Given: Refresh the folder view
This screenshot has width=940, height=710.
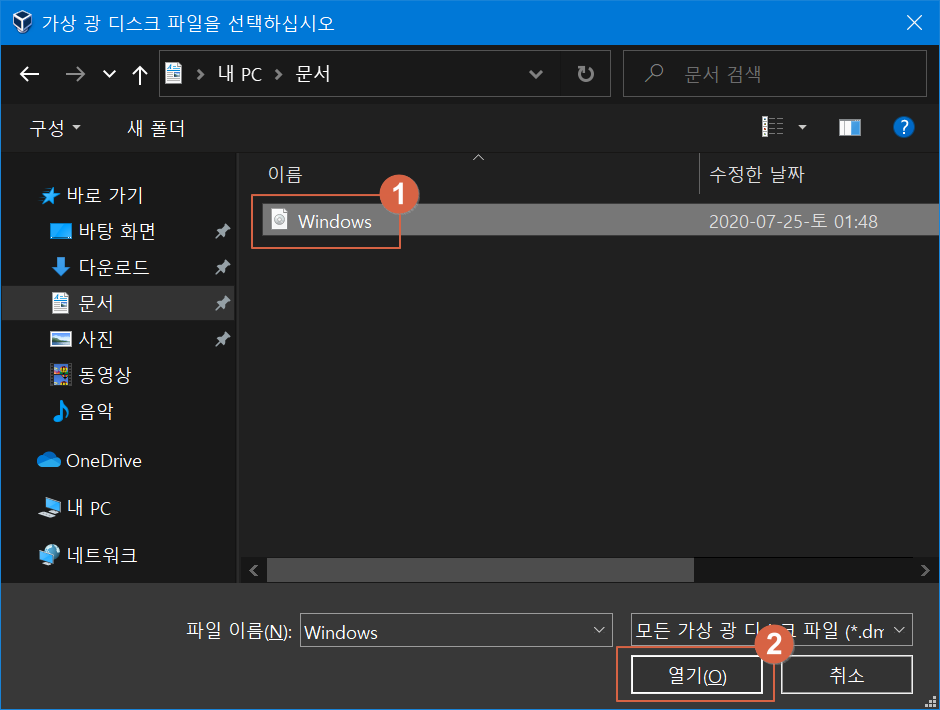Looking at the screenshot, I should pos(586,74).
